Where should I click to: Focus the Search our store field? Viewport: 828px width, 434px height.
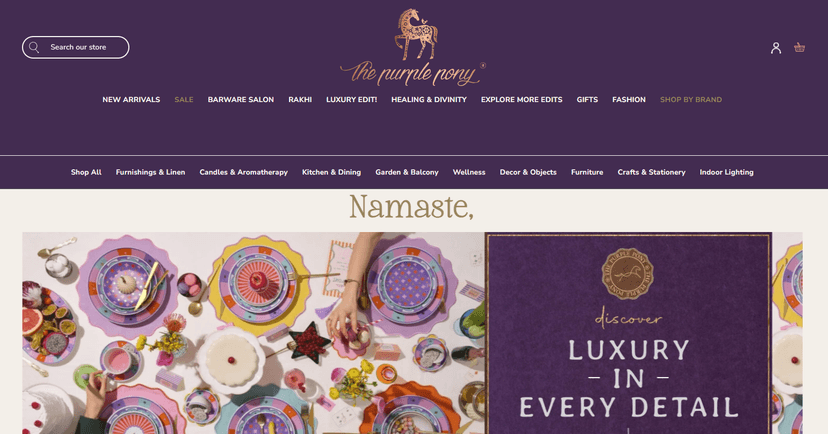pos(76,48)
